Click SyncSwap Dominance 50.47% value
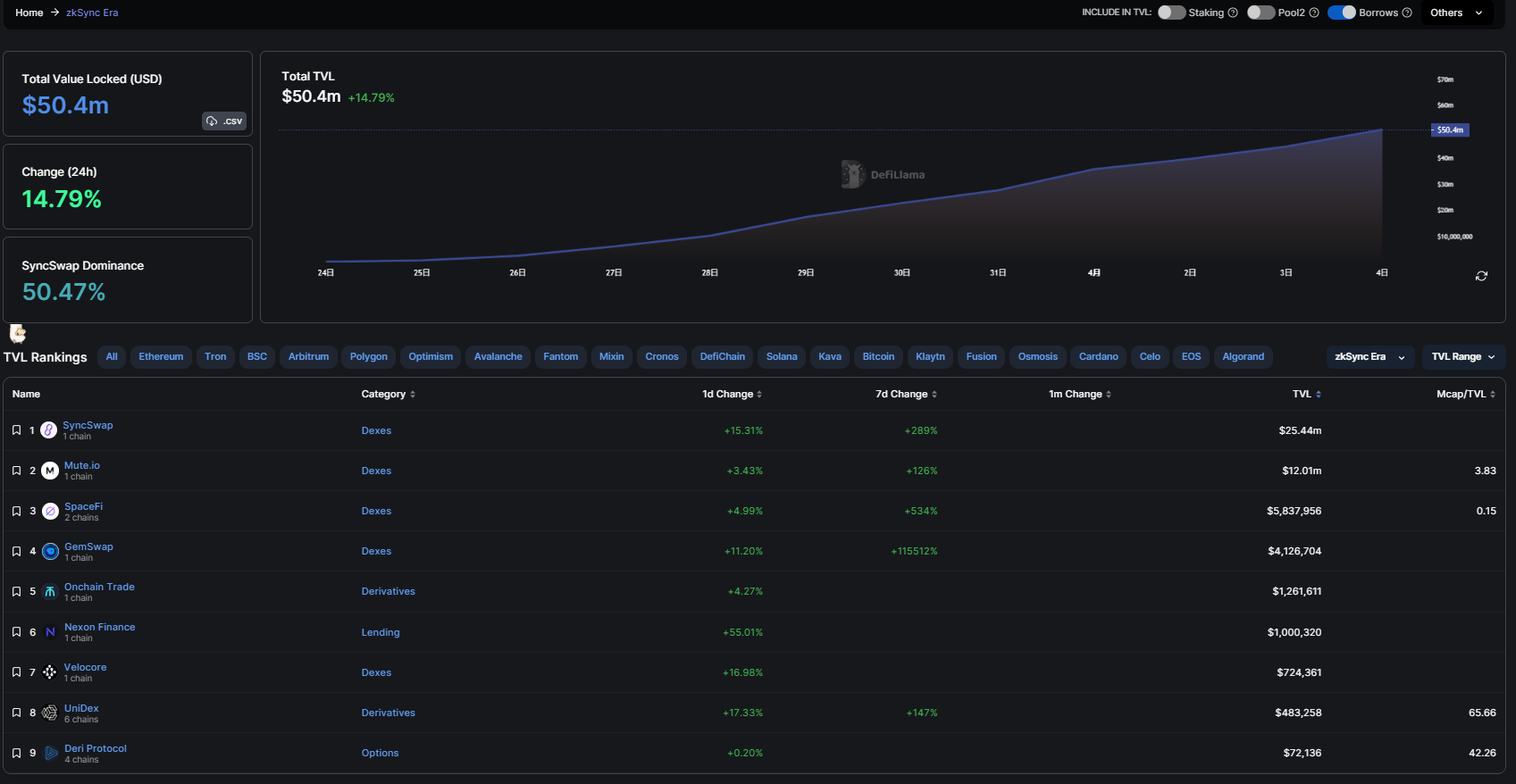 point(64,292)
